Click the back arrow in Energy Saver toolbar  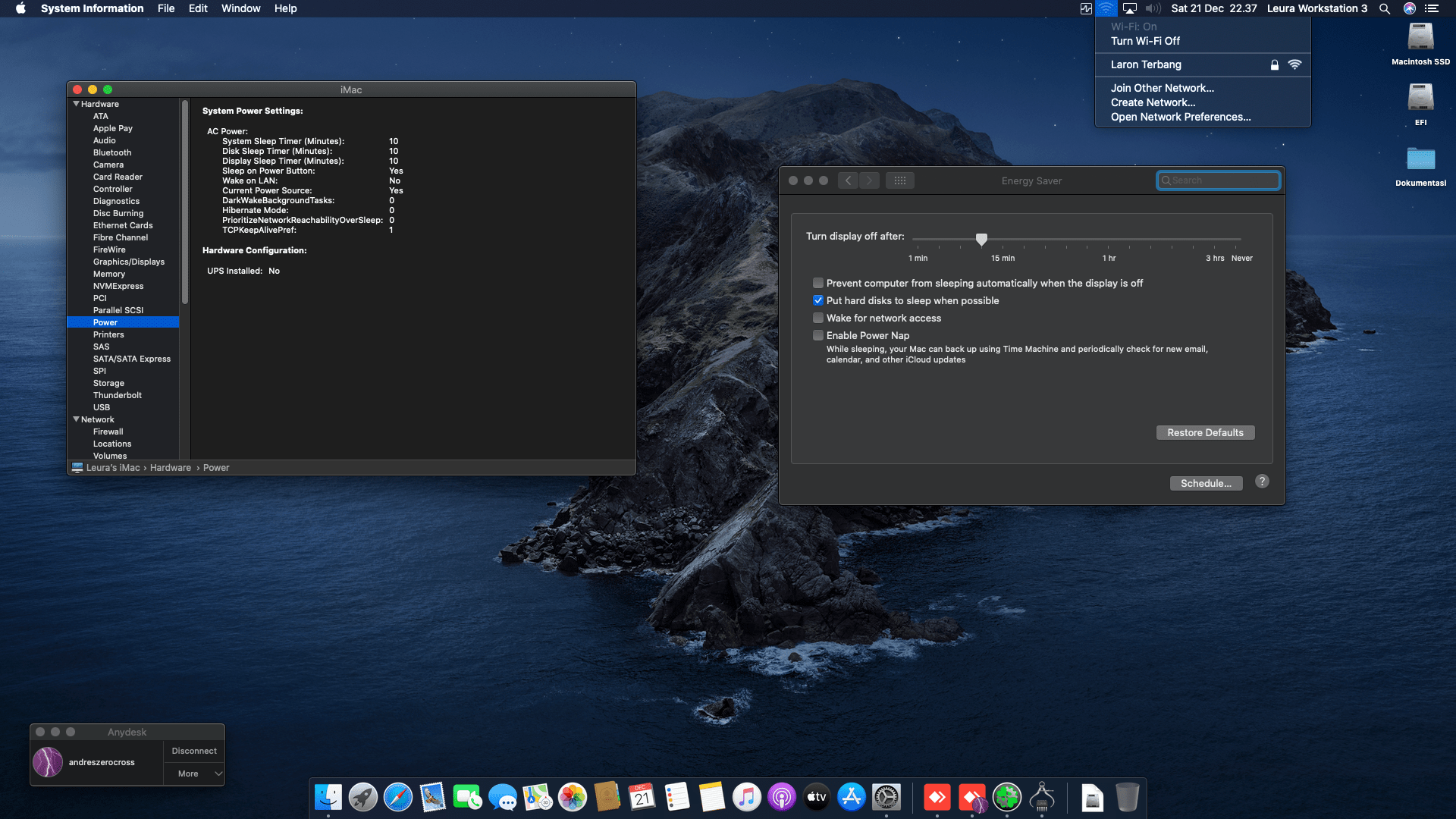[x=848, y=180]
